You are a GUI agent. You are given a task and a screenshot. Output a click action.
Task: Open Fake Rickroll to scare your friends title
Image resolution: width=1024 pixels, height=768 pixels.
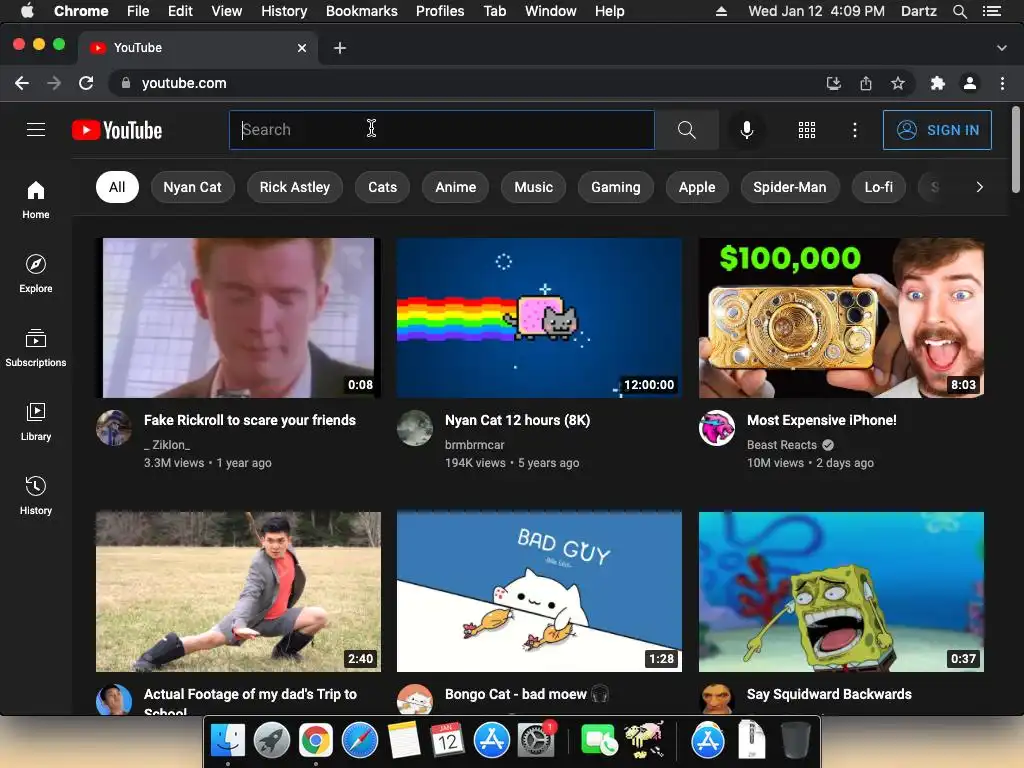pyautogui.click(x=249, y=420)
